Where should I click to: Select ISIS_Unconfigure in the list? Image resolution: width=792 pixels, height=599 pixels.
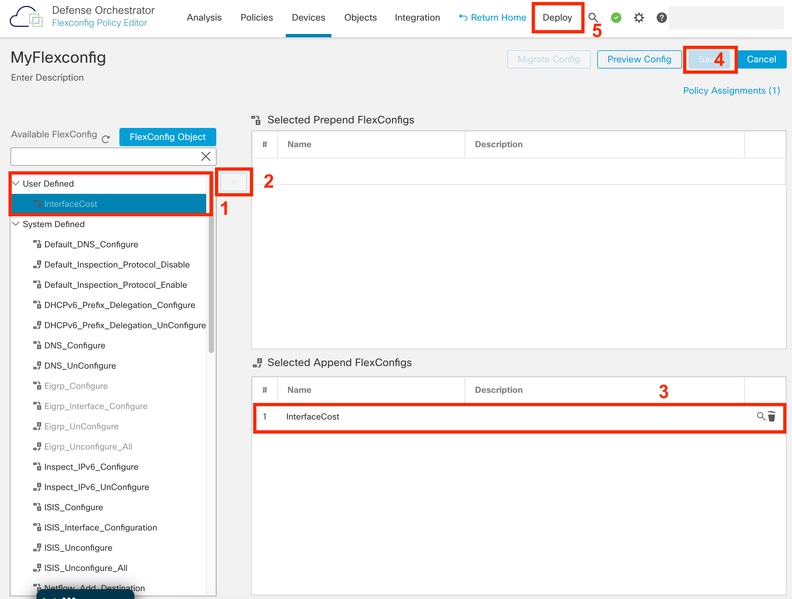click(78, 547)
